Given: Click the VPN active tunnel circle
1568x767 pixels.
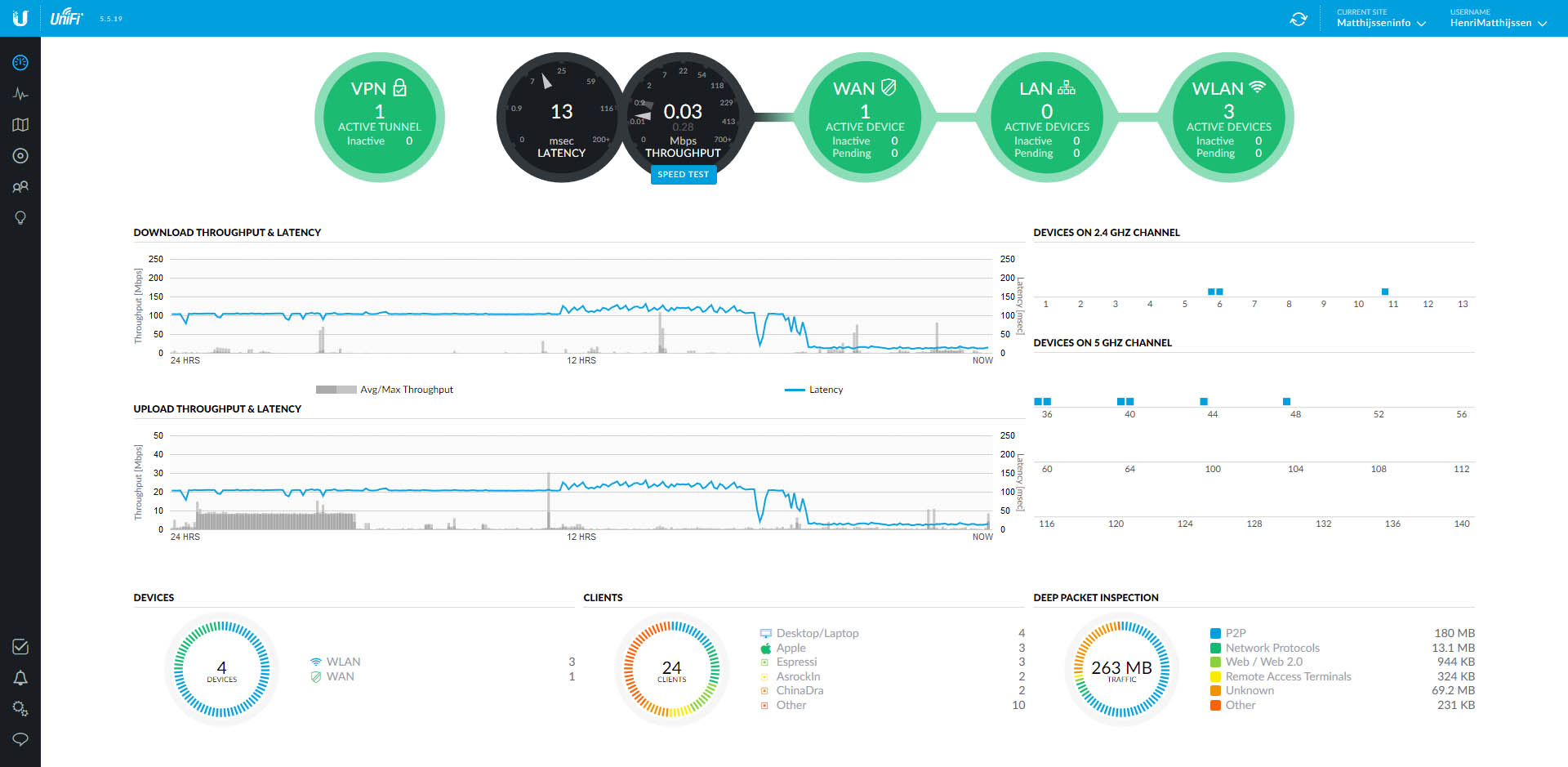Looking at the screenshot, I should (x=380, y=118).
